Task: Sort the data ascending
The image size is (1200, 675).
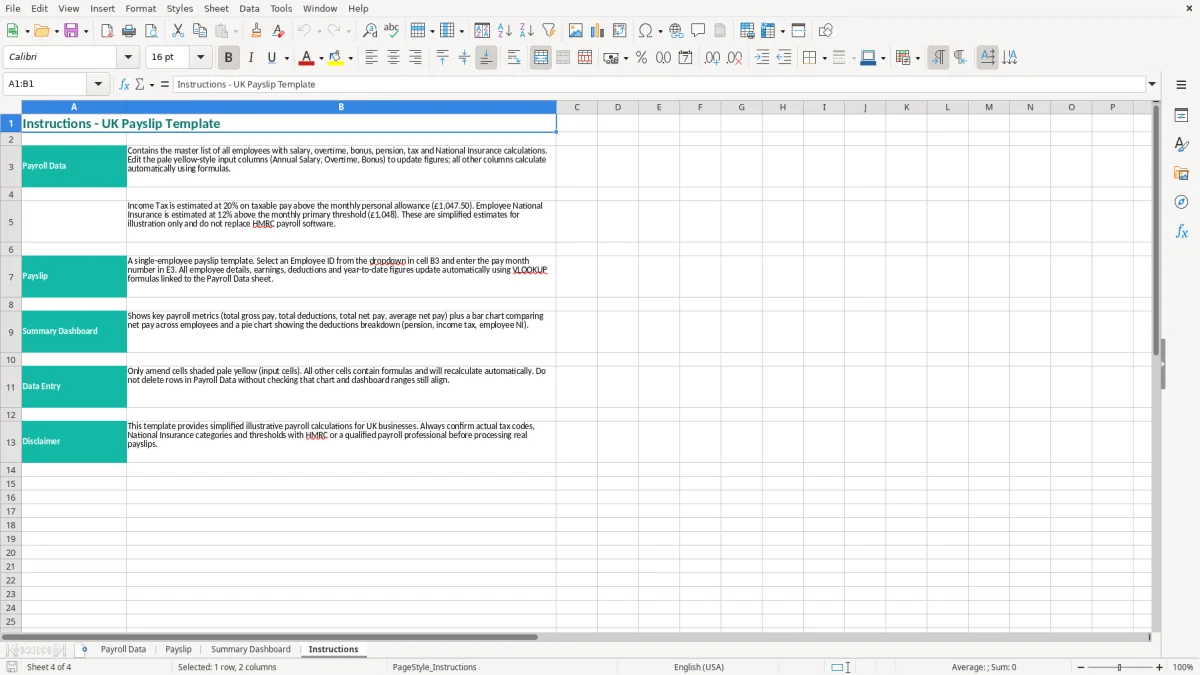Action: coord(505,30)
